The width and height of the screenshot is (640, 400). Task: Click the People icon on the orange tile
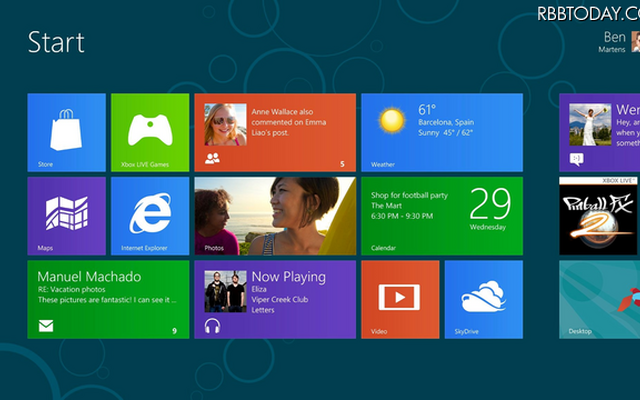point(212,158)
